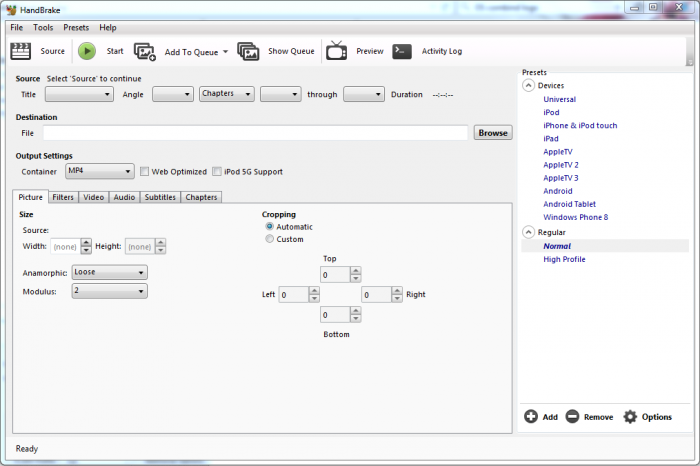Click the Height value field

pyautogui.click(x=140, y=246)
